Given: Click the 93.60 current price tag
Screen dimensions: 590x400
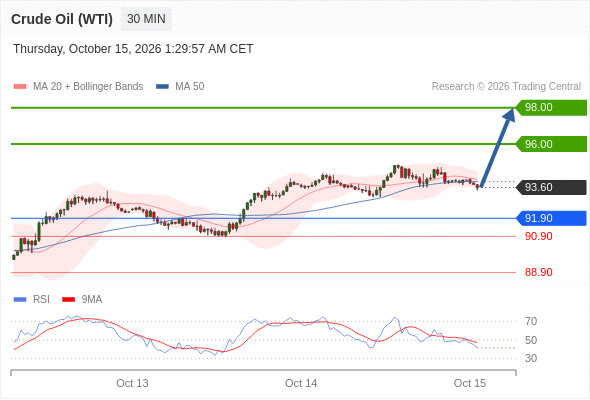Looking at the screenshot, I should (x=551, y=187).
